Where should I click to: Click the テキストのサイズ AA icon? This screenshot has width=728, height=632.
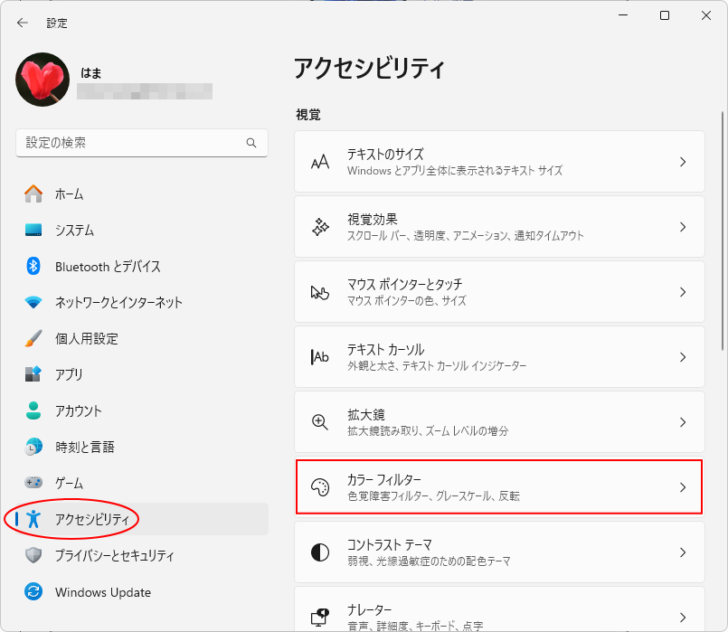pos(320,162)
